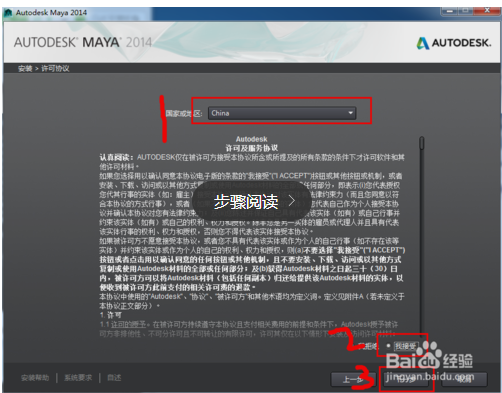Click the Maya icon in the title bar
502x393 pixels.
pyautogui.click(x=8, y=13)
